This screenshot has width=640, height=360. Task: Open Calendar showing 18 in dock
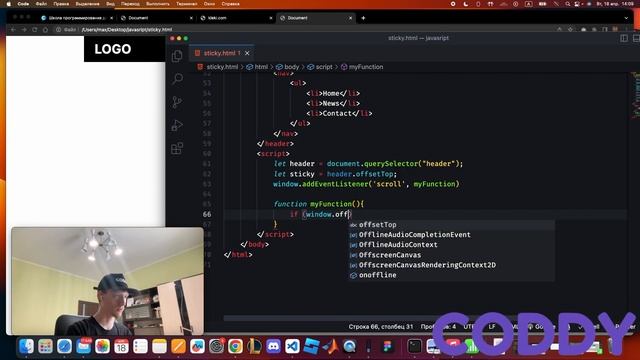tap(121, 347)
